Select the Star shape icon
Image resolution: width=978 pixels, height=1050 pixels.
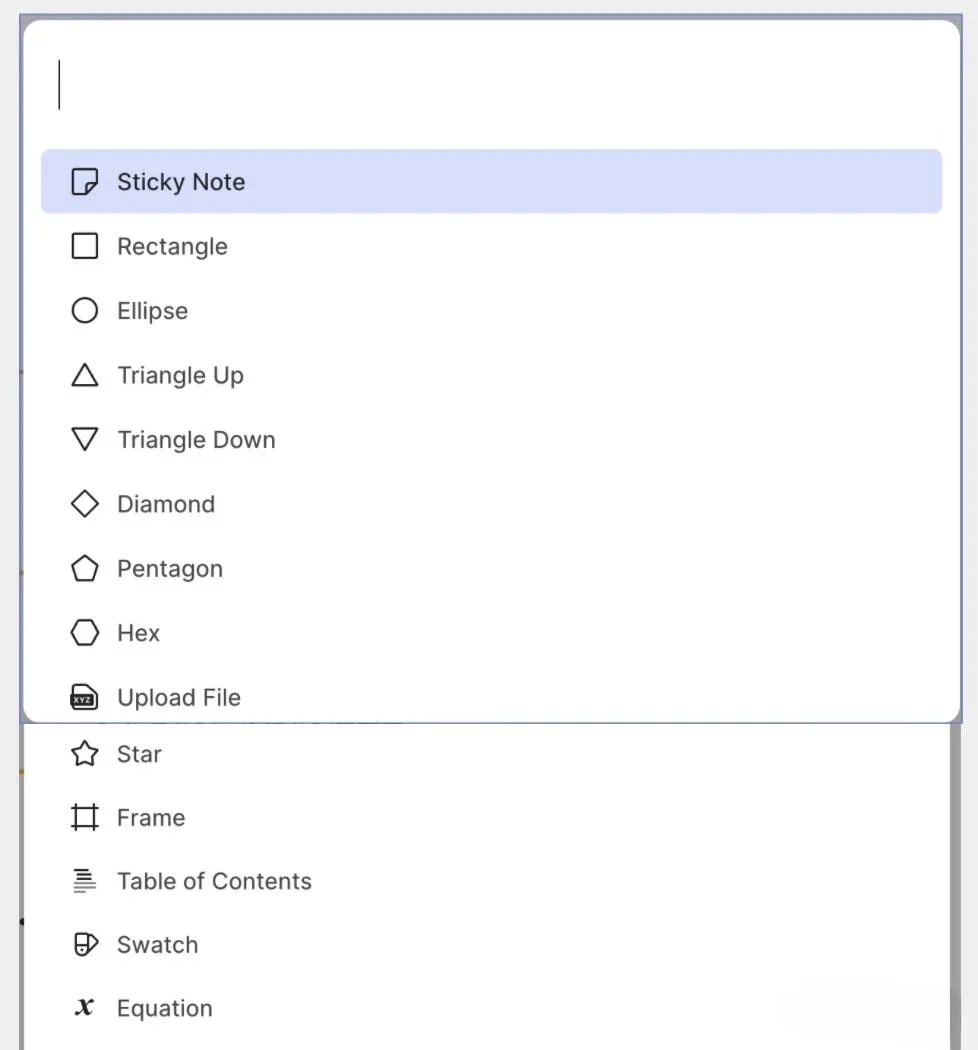click(x=85, y=754)
